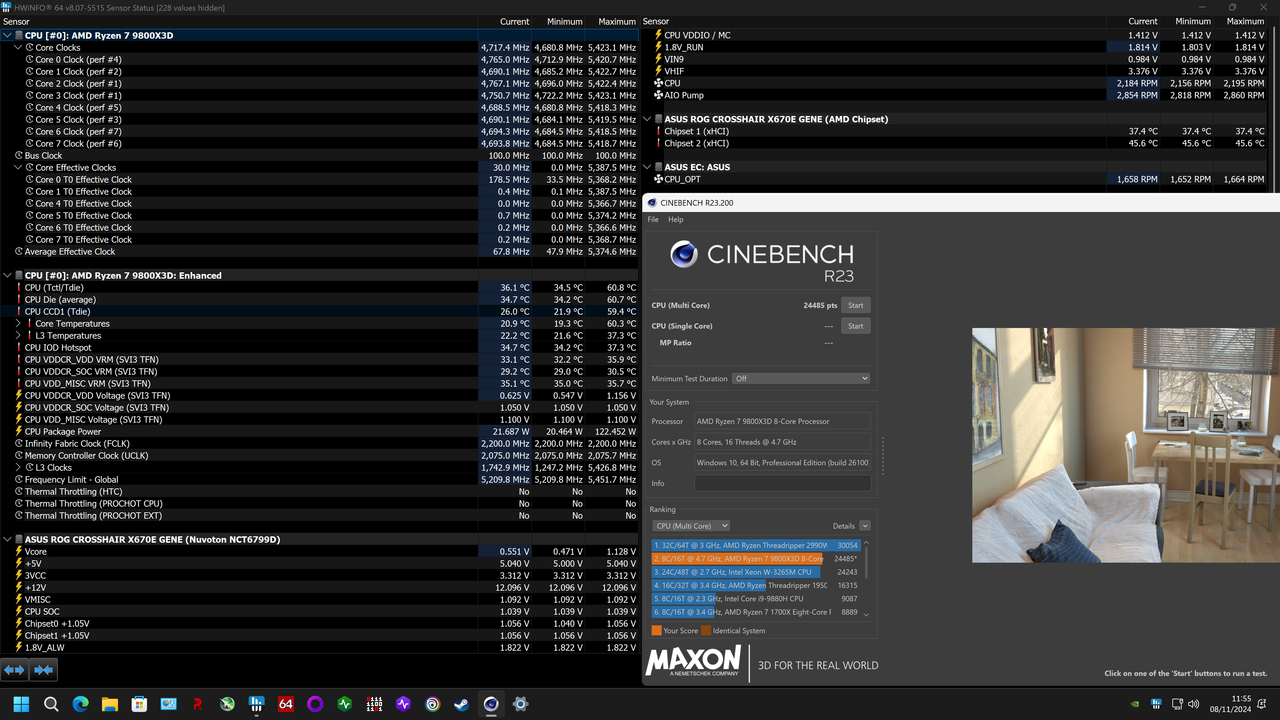Click the brown Identical System legend swatch

pyautogui.click(x=706, y=631)
